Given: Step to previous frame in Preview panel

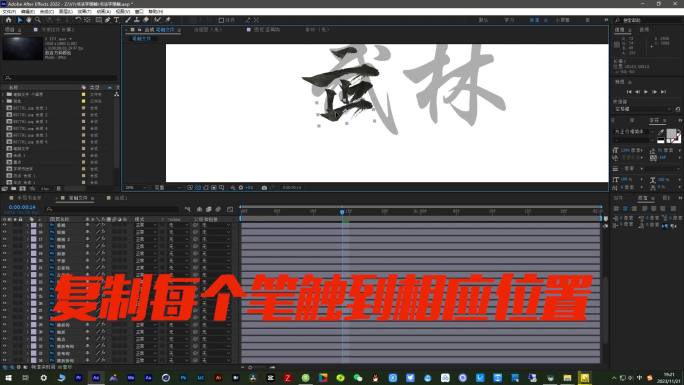Looking at the screenshot, I should (637, 92).
